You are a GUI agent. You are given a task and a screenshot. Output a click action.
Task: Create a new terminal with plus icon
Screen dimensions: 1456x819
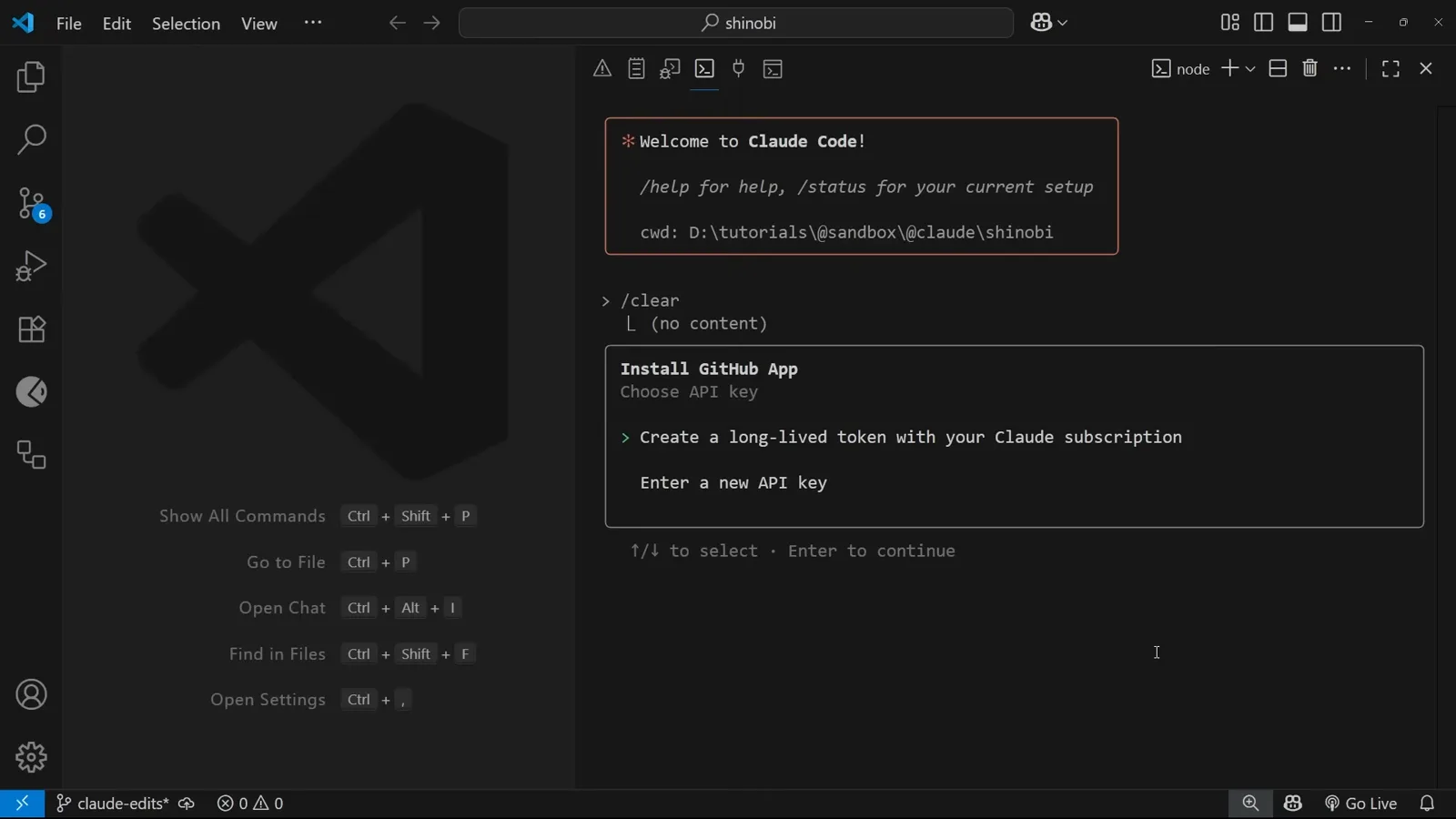coord(1229,68)
